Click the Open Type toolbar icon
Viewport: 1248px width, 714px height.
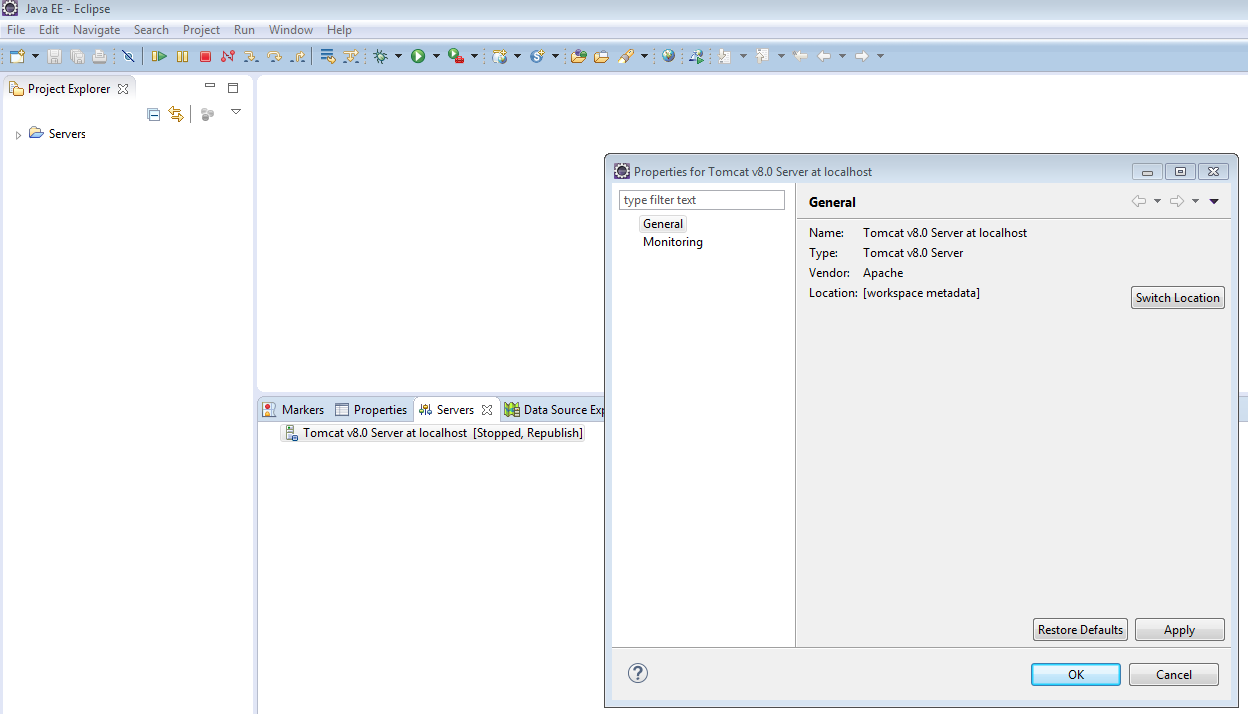click(x=578, y=56)
